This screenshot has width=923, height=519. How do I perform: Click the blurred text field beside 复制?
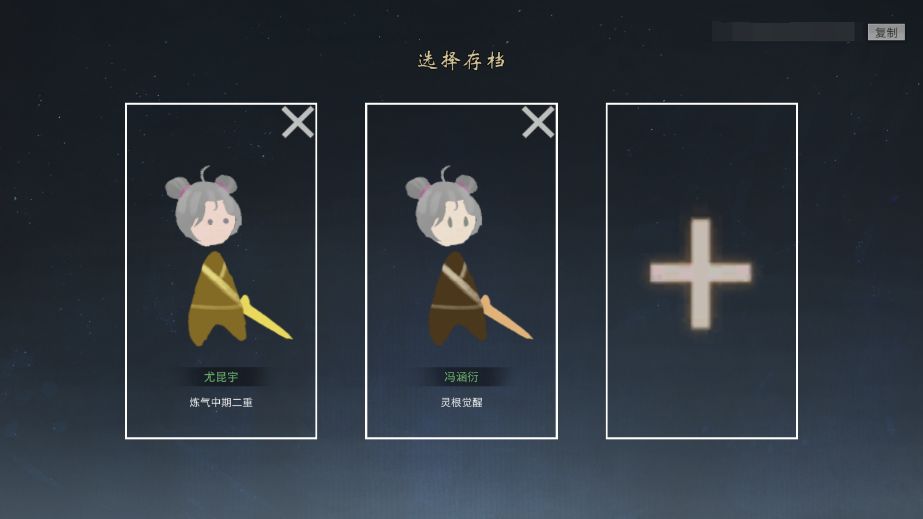tap(783, 32)
